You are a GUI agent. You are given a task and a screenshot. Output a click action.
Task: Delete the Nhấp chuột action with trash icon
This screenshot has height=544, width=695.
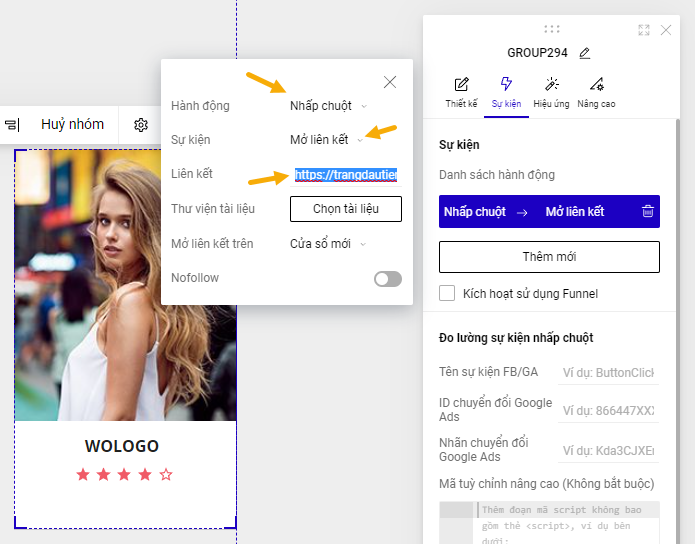tap(647, 212)
